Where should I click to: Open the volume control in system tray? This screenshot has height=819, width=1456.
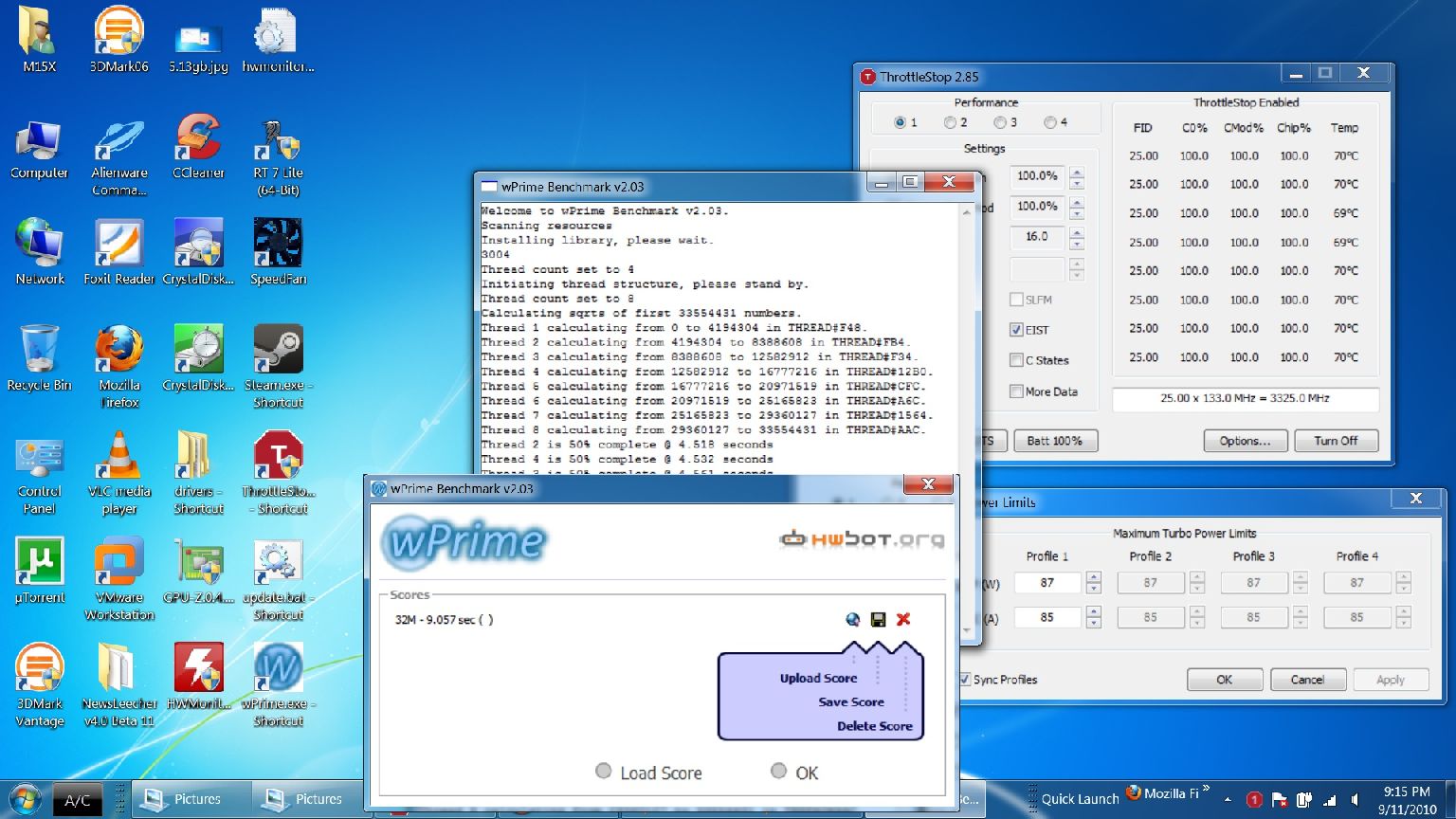[1355, 799]
